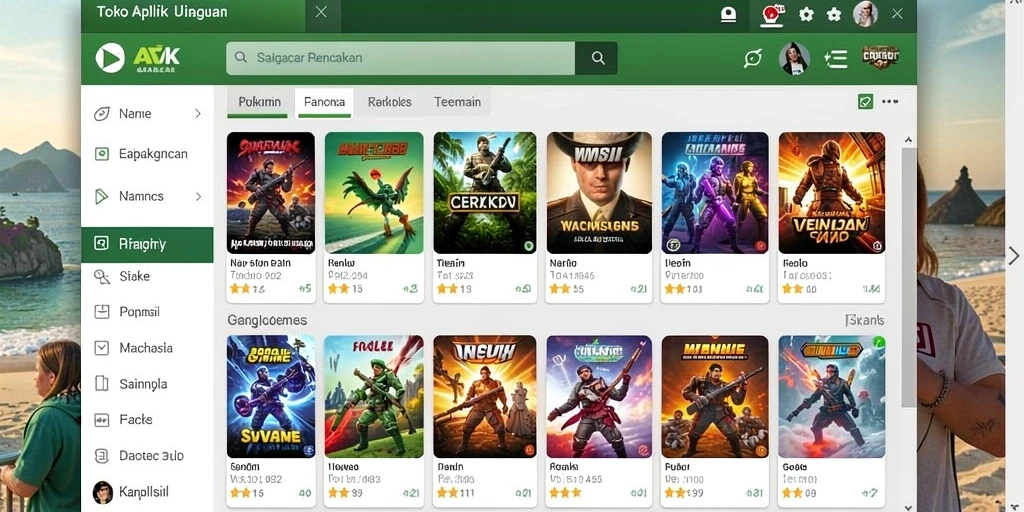The height and width of the screenshot is (512, 1024).
Task: Click the Tlemin game title text
Action: tap(451, 263)
